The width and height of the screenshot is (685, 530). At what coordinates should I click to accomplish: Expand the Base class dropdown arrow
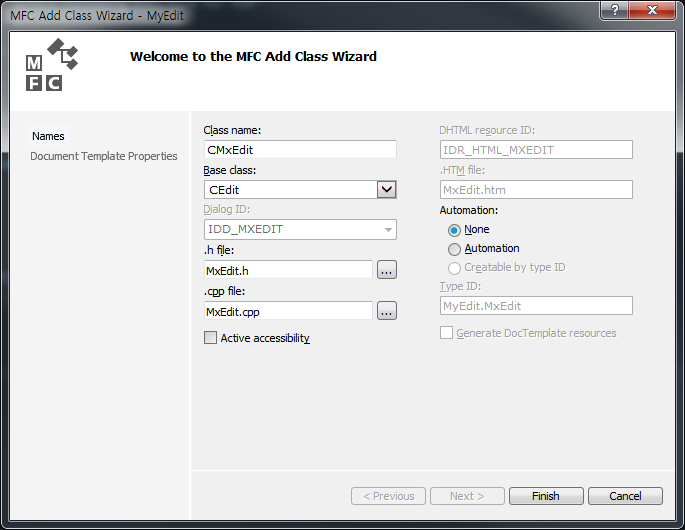(x=387, y=190)
